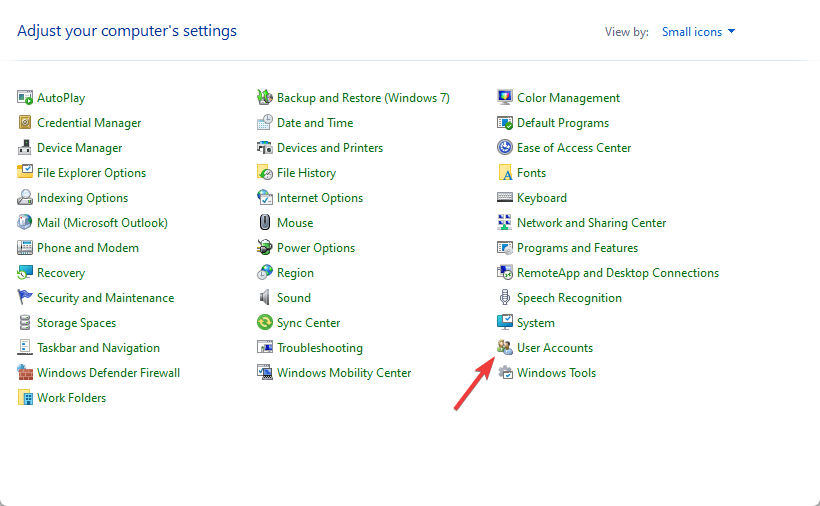The width and height of the screenshot is (820, 506).
Task: Open the User Accounts icon
Action: coord(505,348)
